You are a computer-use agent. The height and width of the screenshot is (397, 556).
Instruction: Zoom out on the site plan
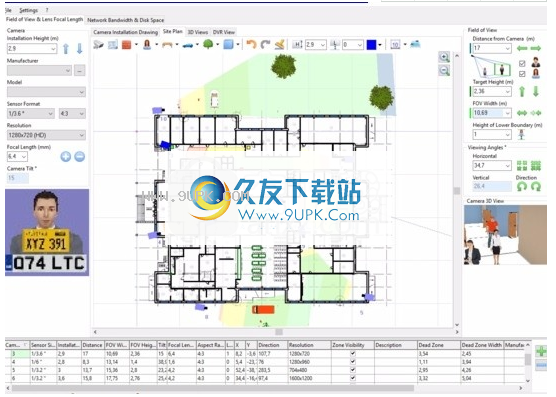click(444, 70)
